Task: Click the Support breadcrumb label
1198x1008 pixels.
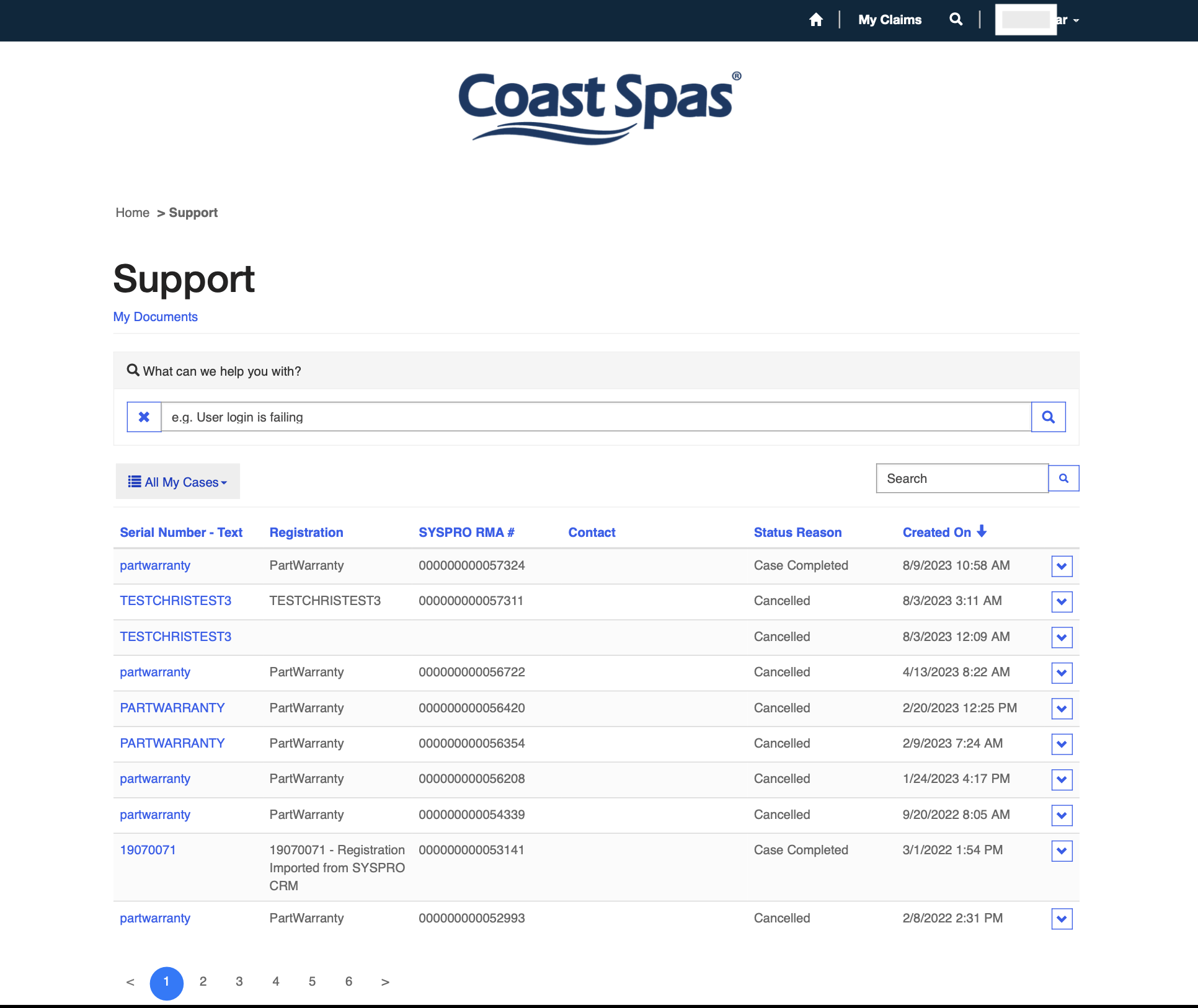Action: (193, 213)
